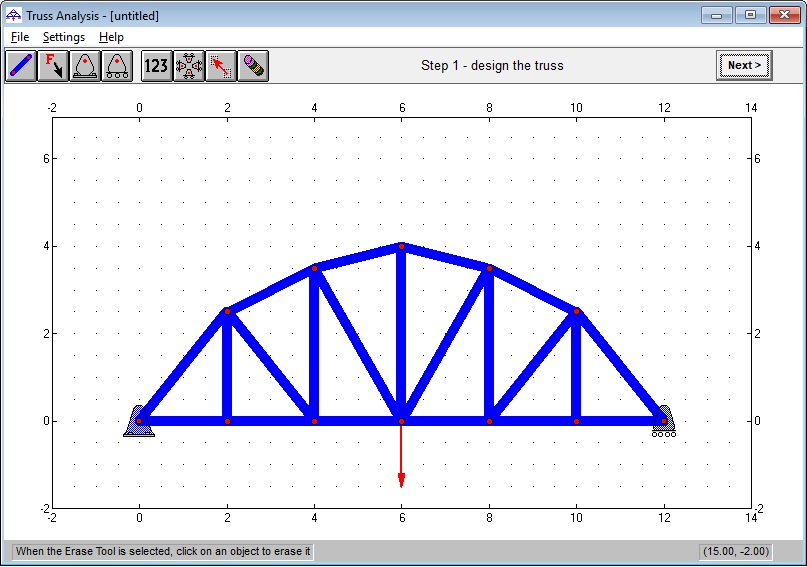Click the pinned support at the left end
Screen dimensions: 807x567
(x=139, y=421)
